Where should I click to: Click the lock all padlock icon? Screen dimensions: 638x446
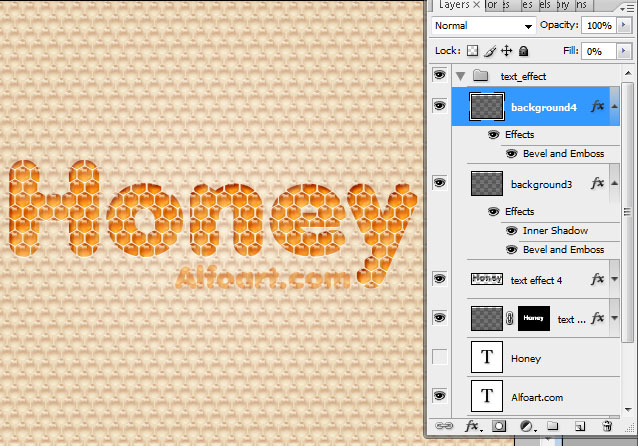tap(523, 50)
